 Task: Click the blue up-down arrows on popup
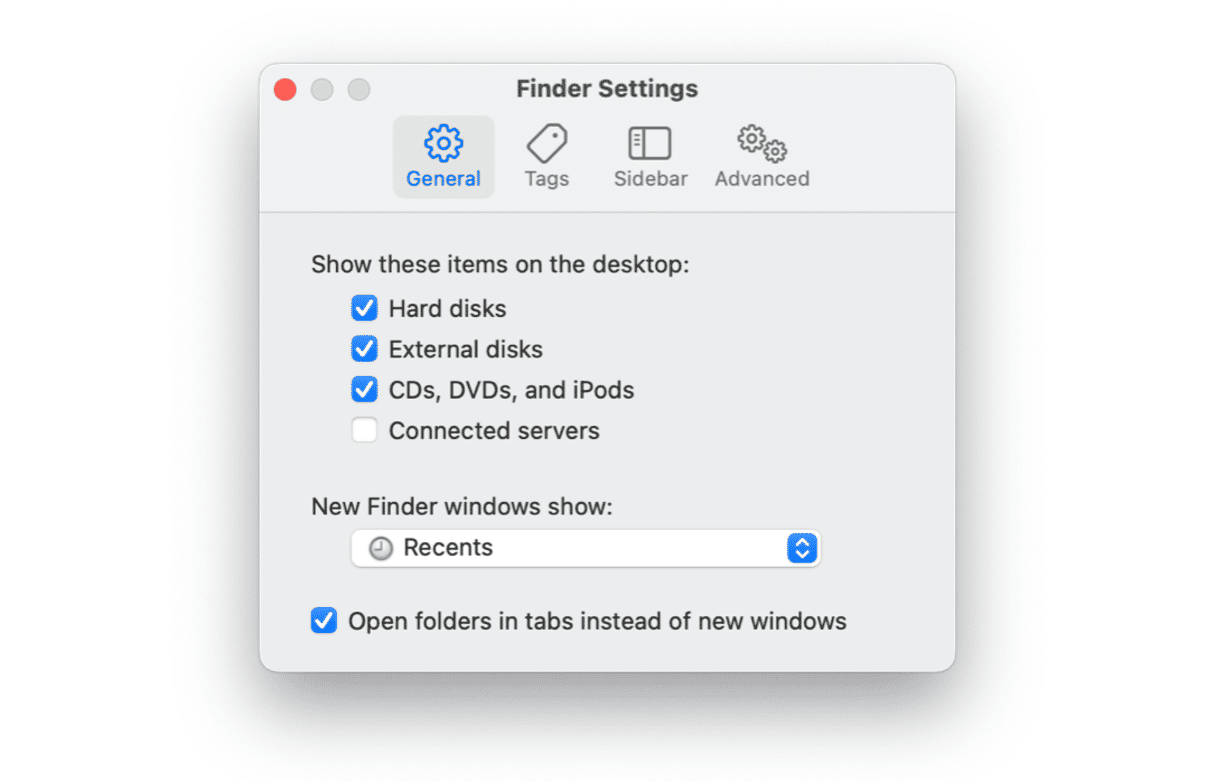(x=802, y=548)
